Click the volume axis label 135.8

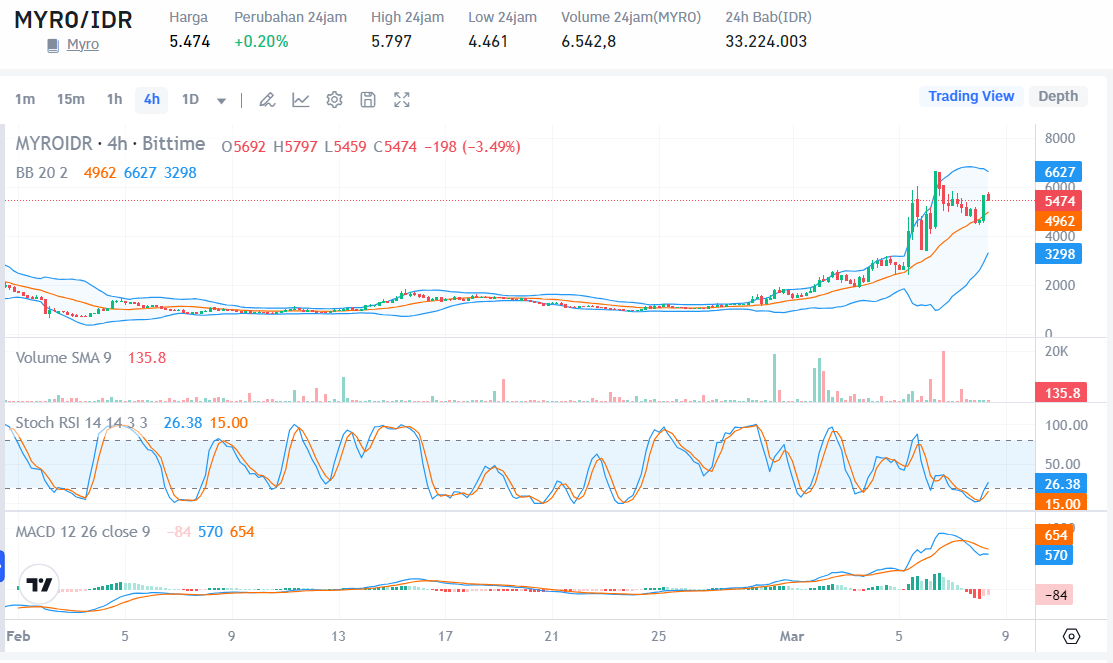[1061, 393]
